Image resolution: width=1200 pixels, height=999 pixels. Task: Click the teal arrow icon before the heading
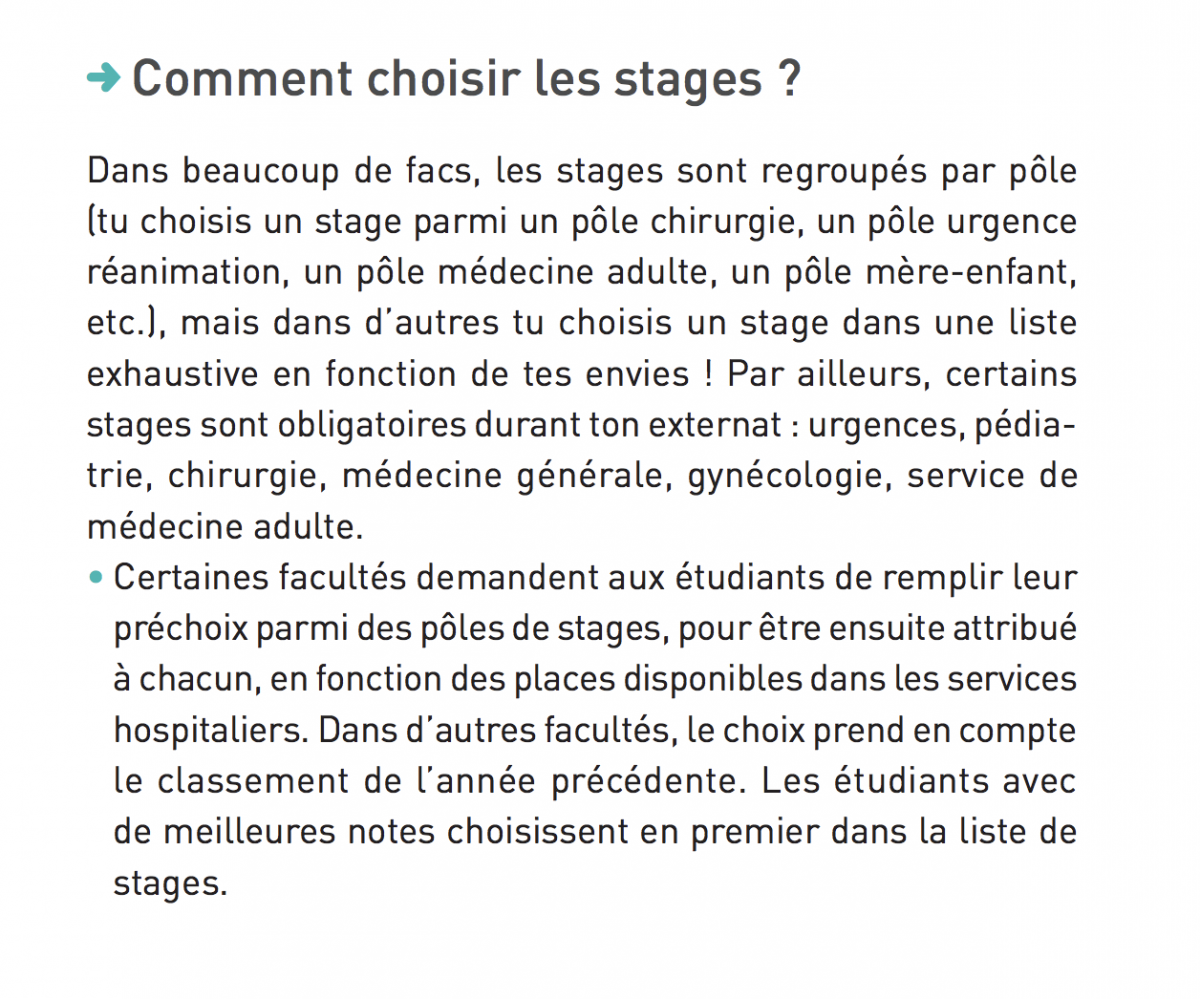tap(104, 80)
